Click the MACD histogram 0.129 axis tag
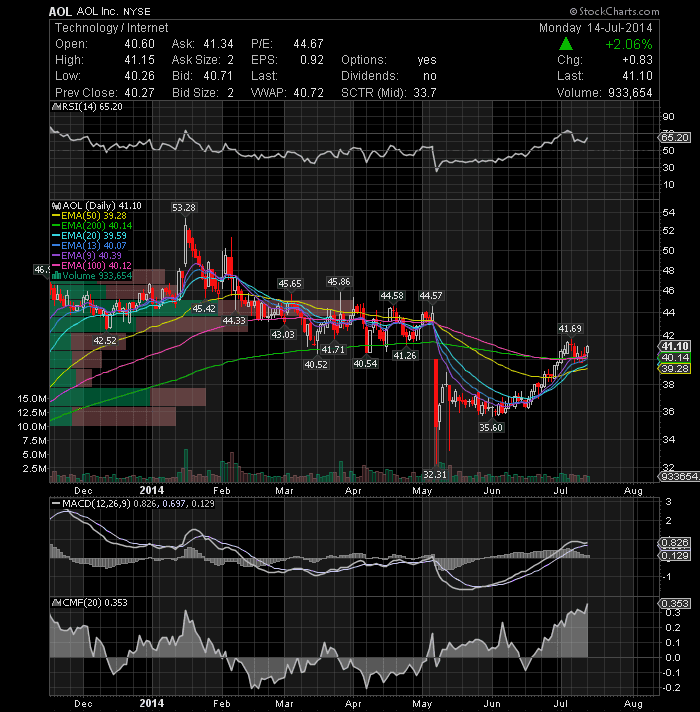 click(675, 556)
